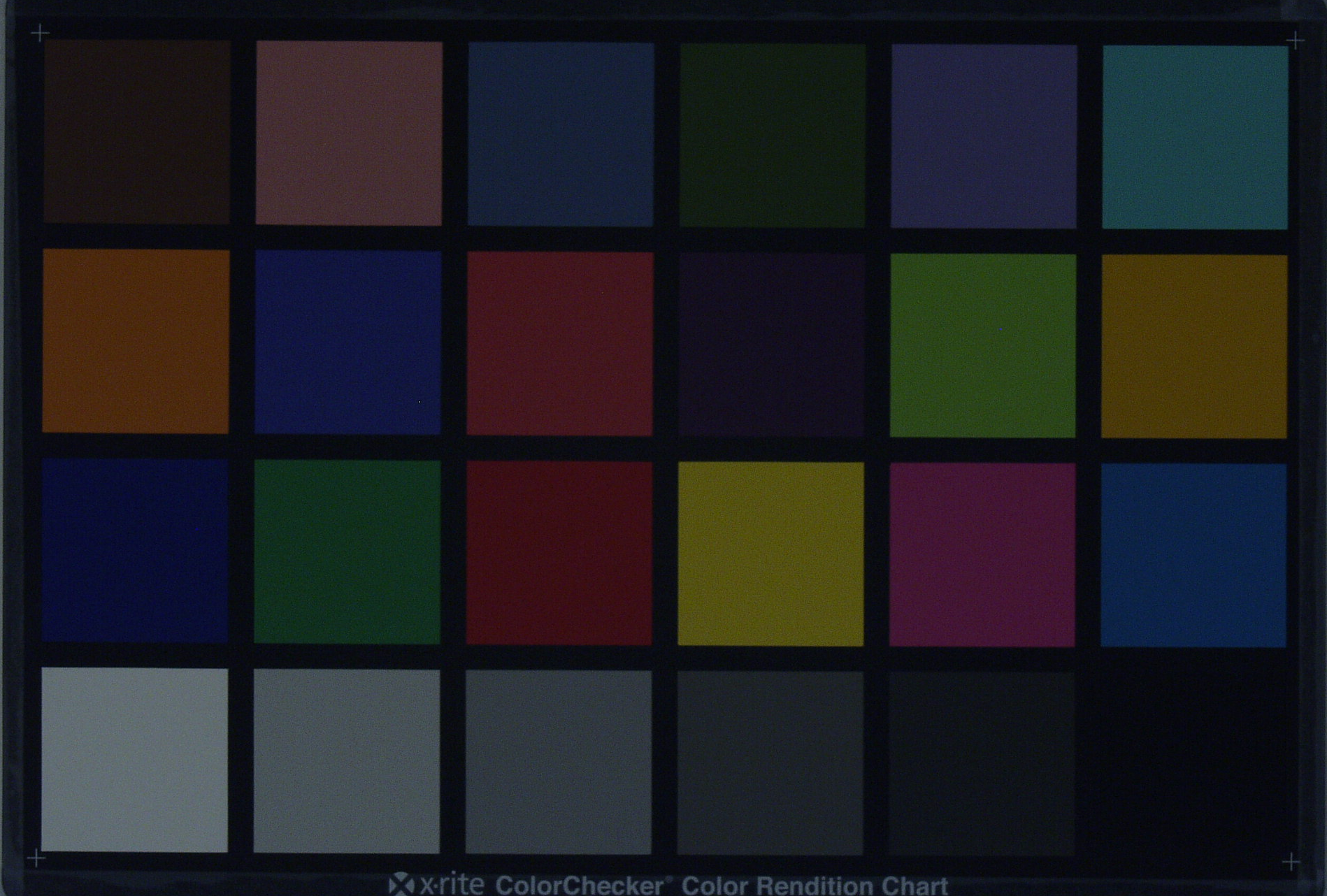Select the near-black neutral 3.5 gray patch

point(982,764)
